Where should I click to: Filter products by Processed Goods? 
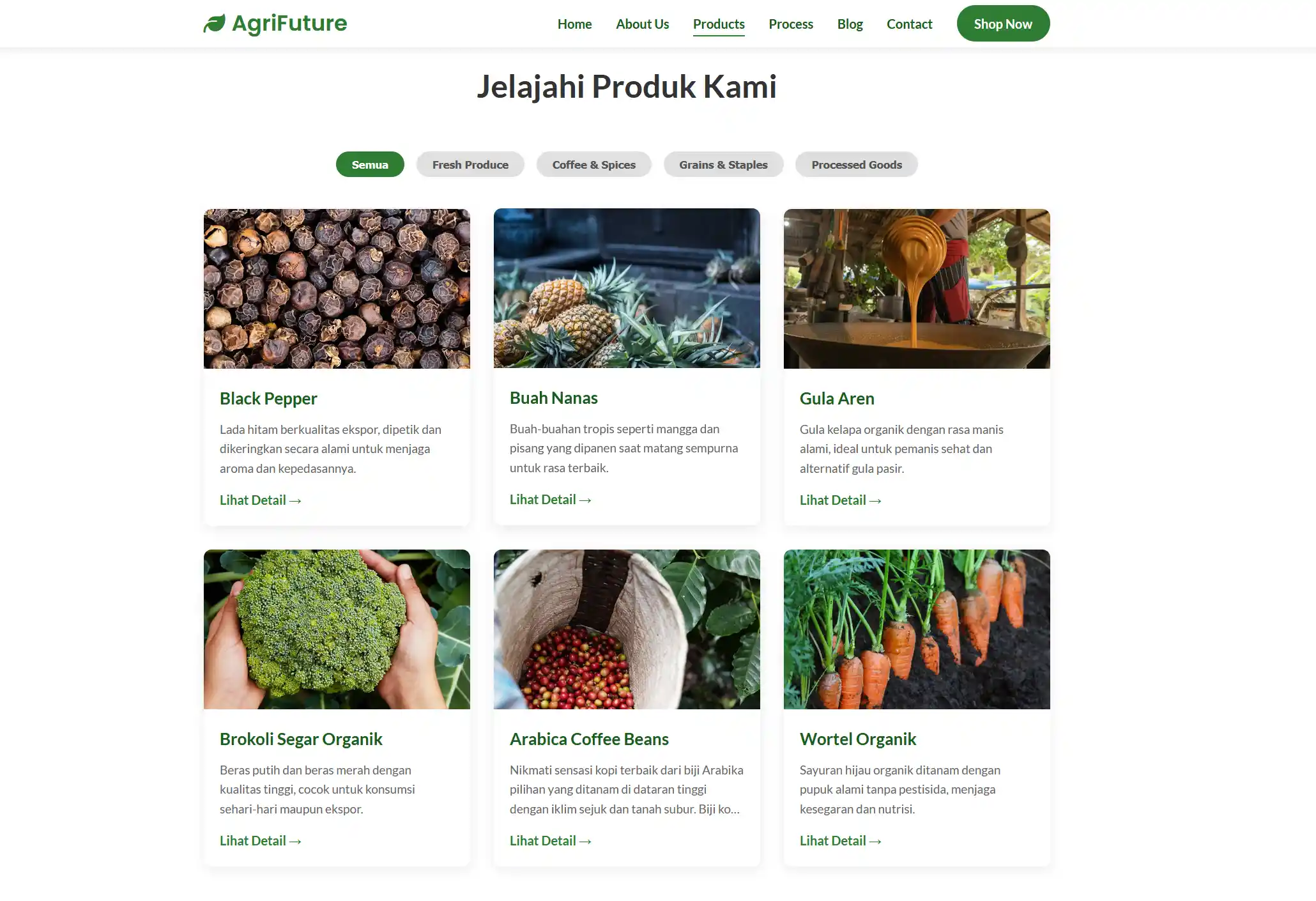pyautogui.click(x=857, y=164)
